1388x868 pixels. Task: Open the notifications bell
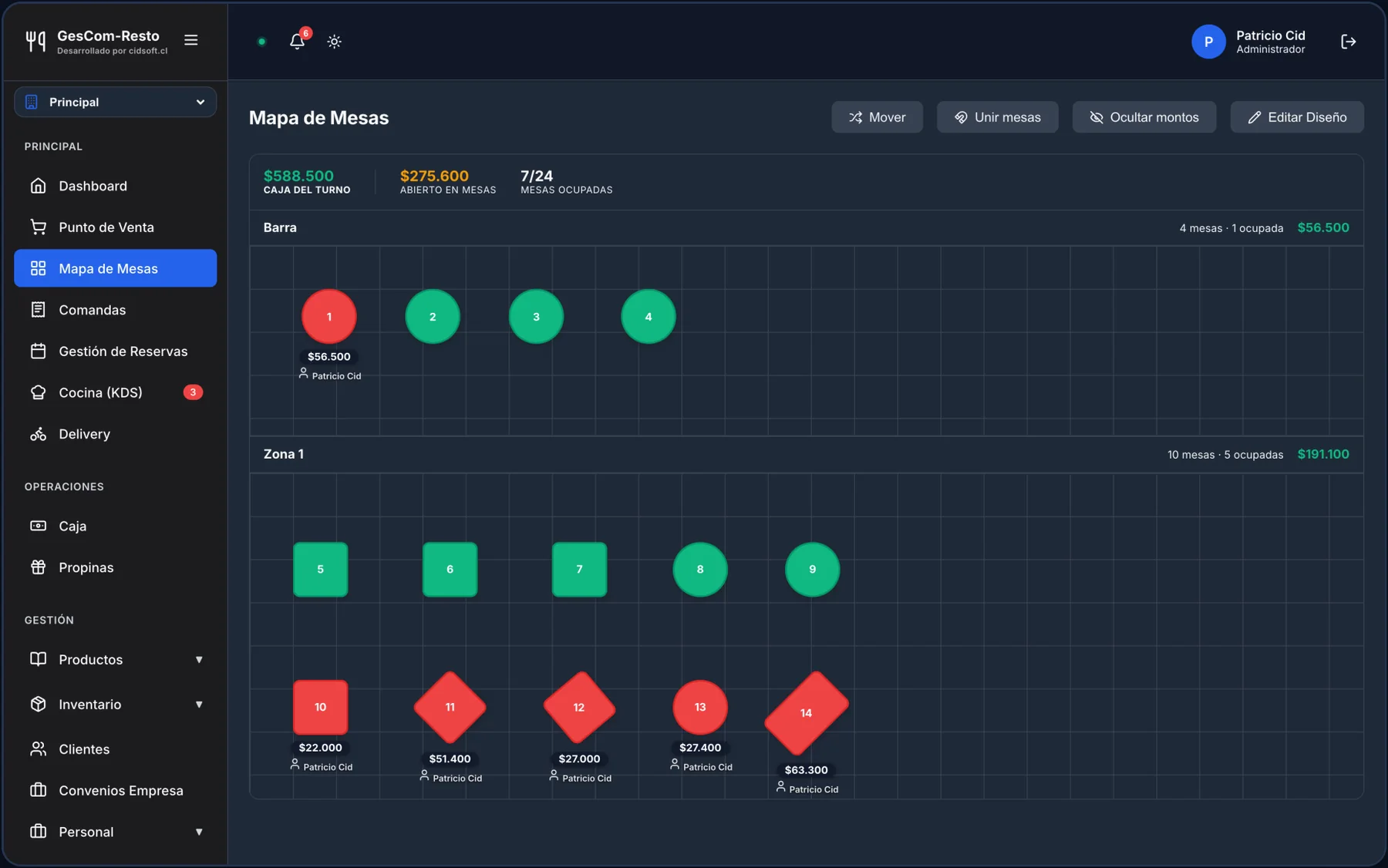click(297, 41)
